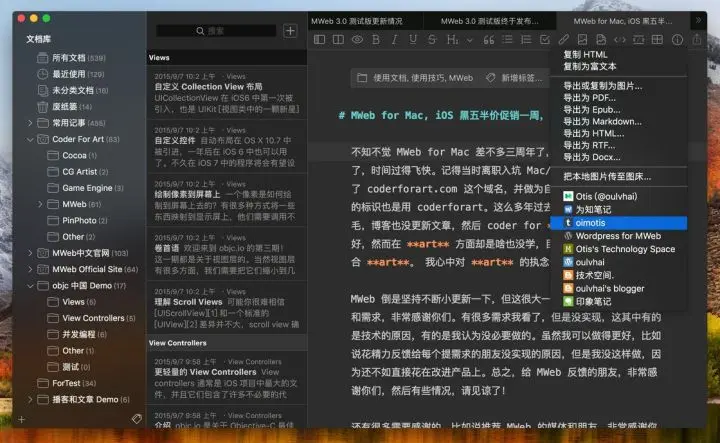Publish to 为知笔记

(x=619, y=210)
